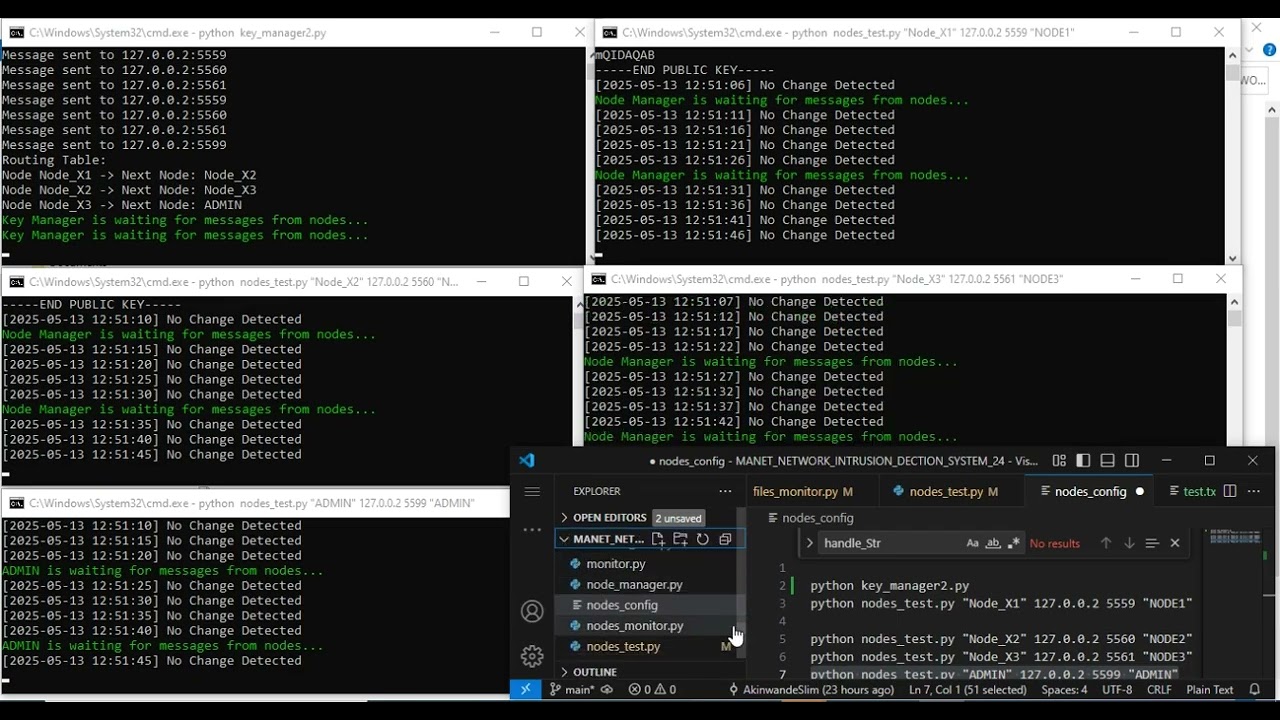1280x720 pixels.
Task: Go to next match in find widget
Action: [1128, 543]
